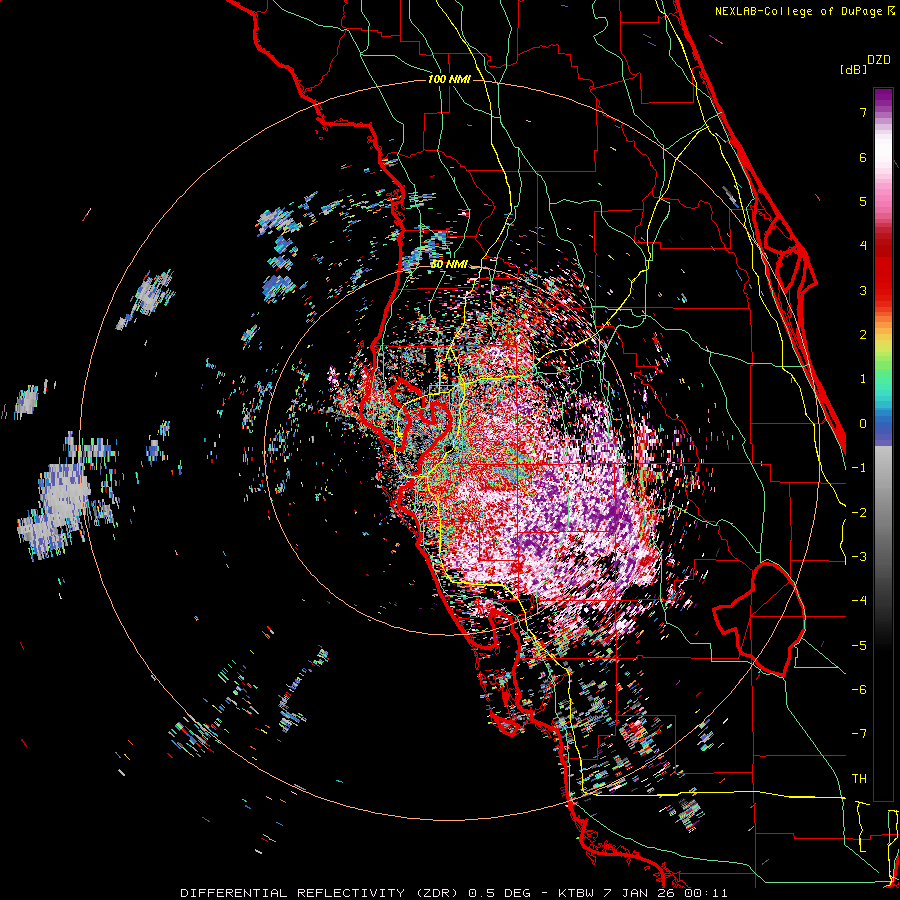The image size is (900, 900).
Task: Click scale value 2 on the legend
Action: pyautogui.click(x=863, y=335)
